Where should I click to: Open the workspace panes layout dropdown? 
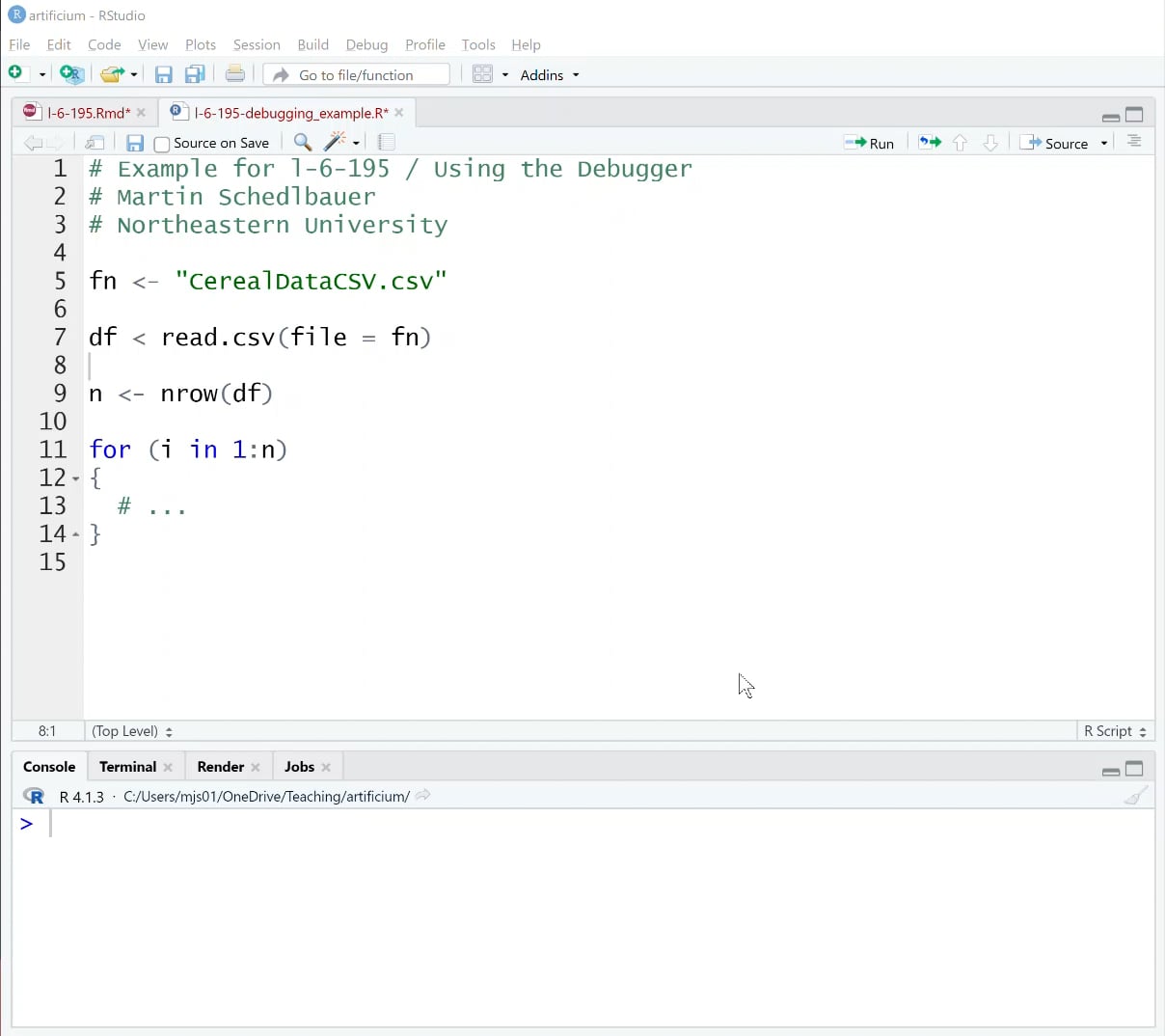pos(491,74)
